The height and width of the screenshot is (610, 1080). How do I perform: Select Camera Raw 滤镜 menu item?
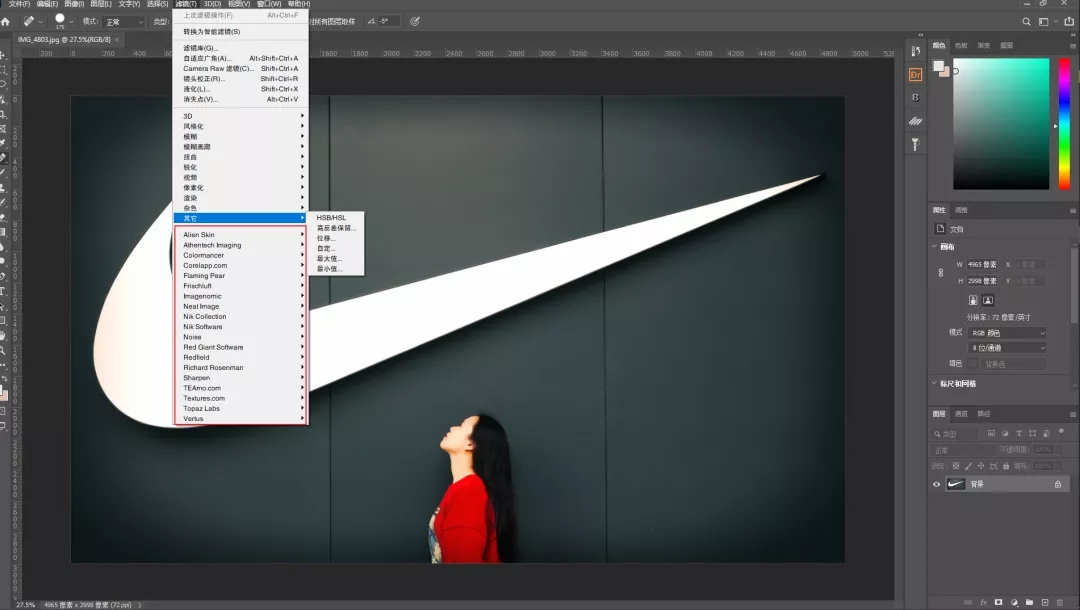point(240,69)
